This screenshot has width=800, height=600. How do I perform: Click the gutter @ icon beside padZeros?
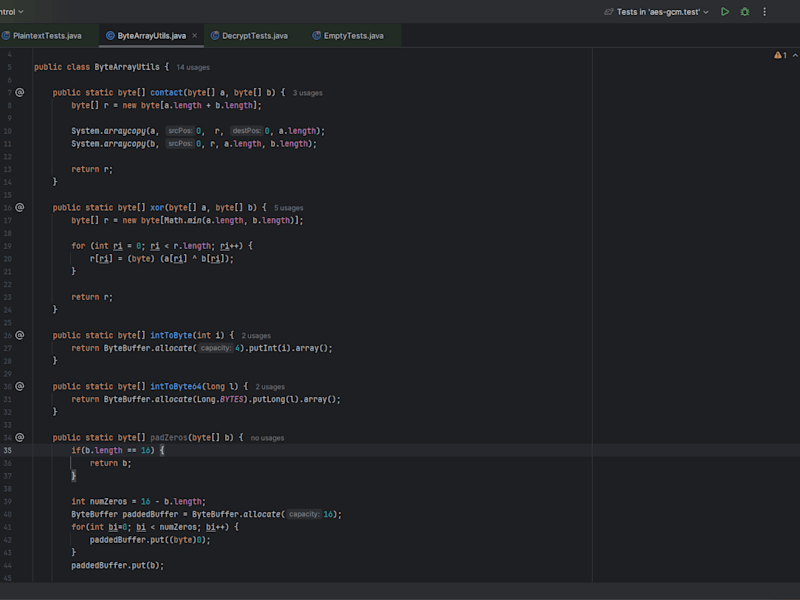click(x=19, y=437)
